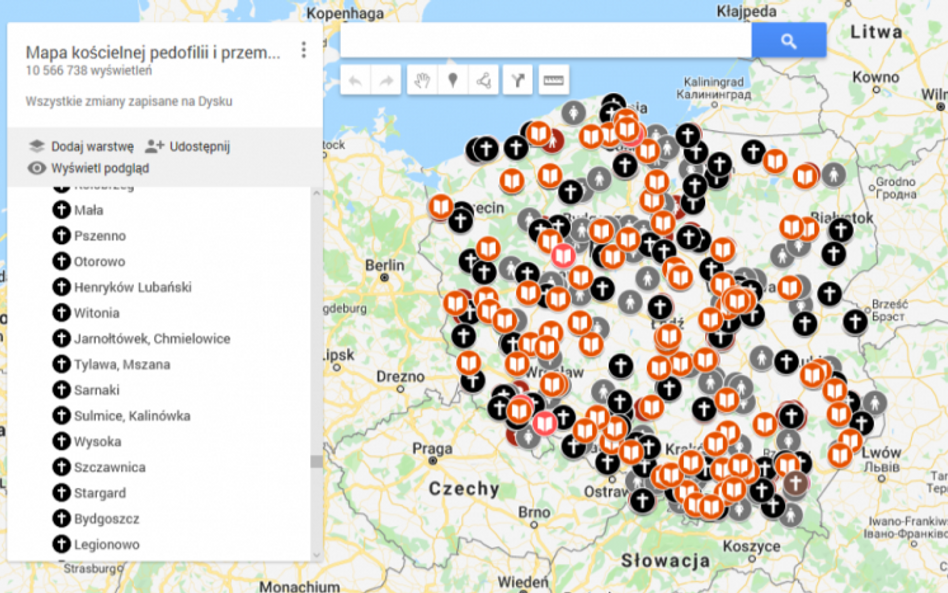Select the Sarnaki list entry

97,390
